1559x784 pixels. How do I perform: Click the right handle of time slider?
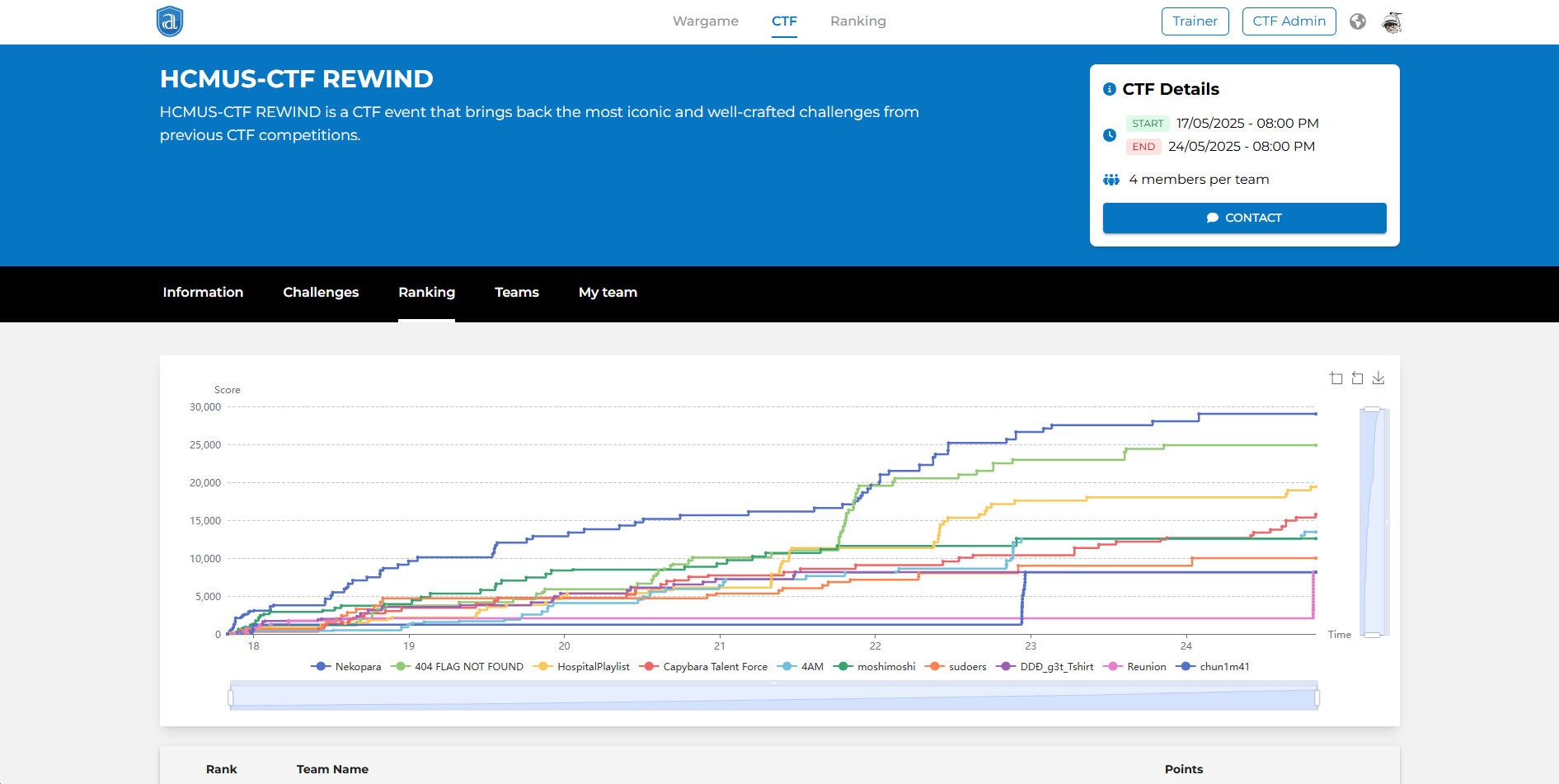pyautogui.click(x=1317, y=698)
